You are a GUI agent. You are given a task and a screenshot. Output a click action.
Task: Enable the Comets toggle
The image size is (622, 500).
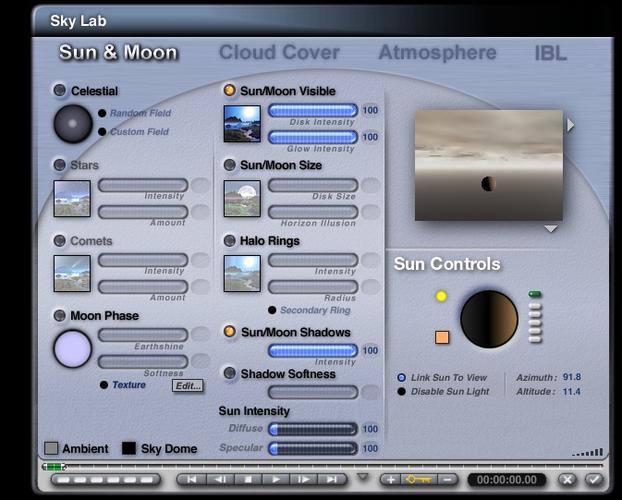click(60, 240)
